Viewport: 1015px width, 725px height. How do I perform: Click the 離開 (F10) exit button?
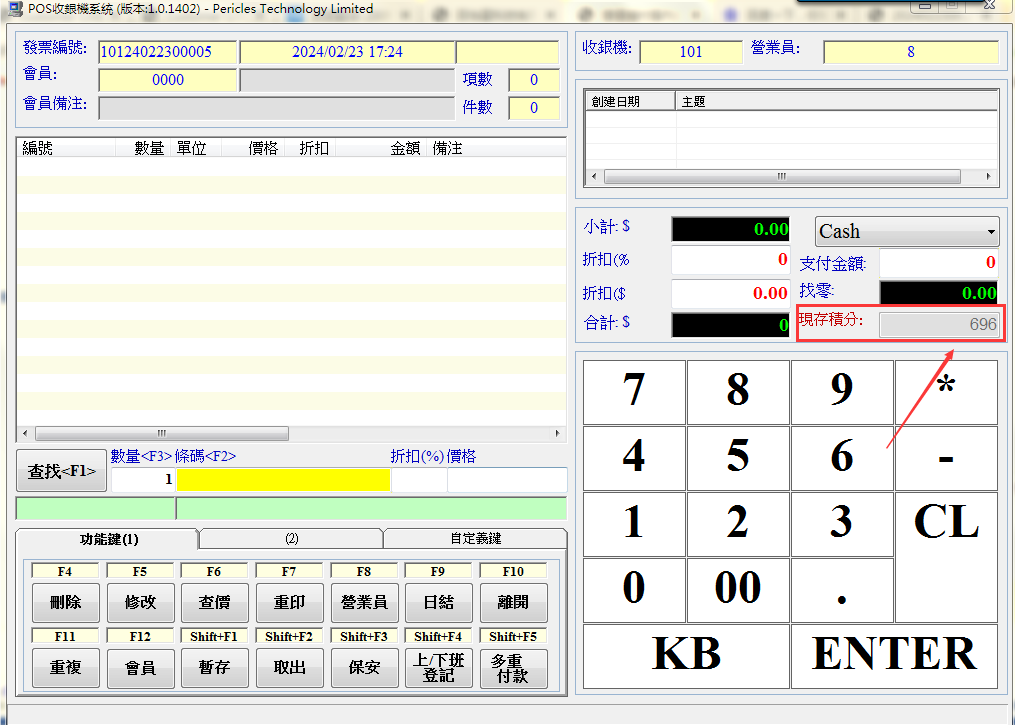coord(513,602)
